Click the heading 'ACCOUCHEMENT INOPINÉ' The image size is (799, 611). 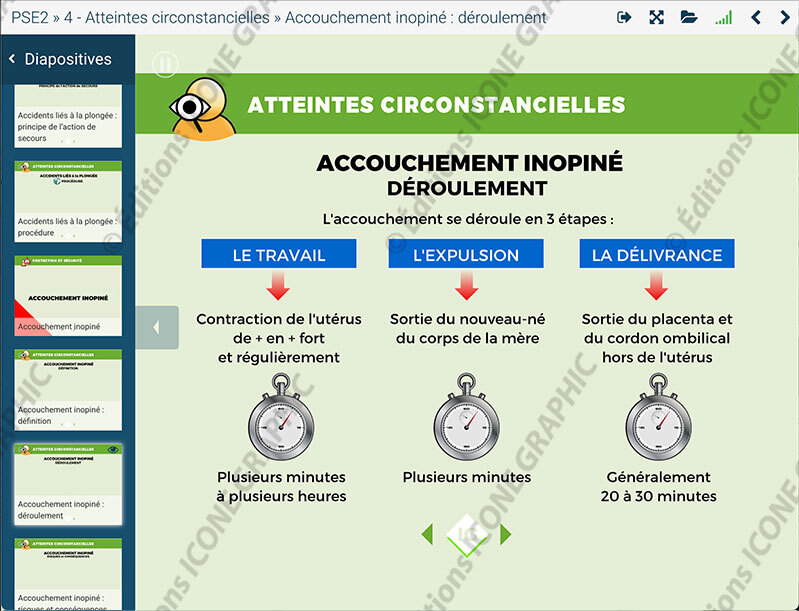(x=469, y=163)
